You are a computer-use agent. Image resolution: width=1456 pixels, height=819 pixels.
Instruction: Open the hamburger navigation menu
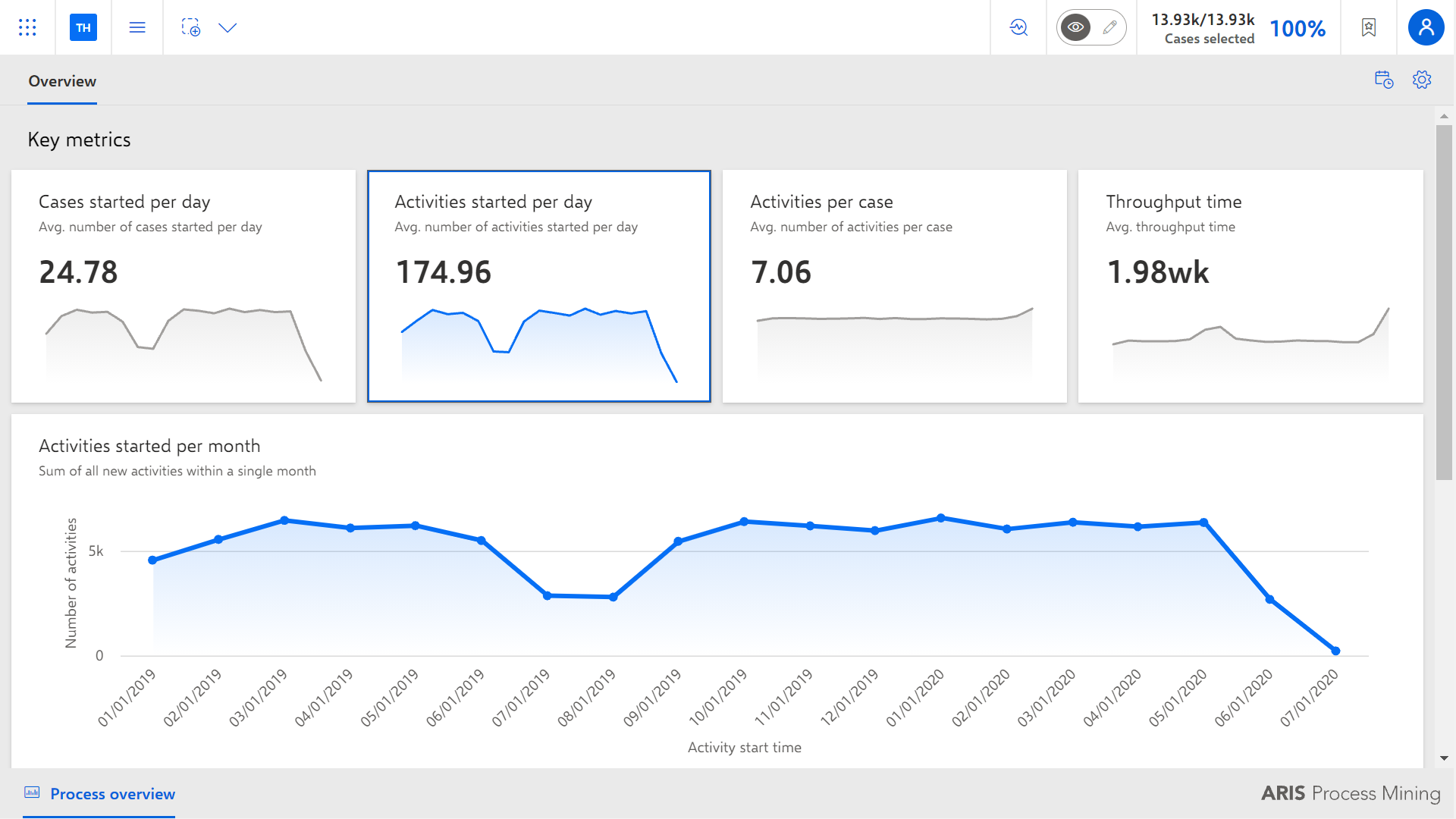[x=137, y=27]
